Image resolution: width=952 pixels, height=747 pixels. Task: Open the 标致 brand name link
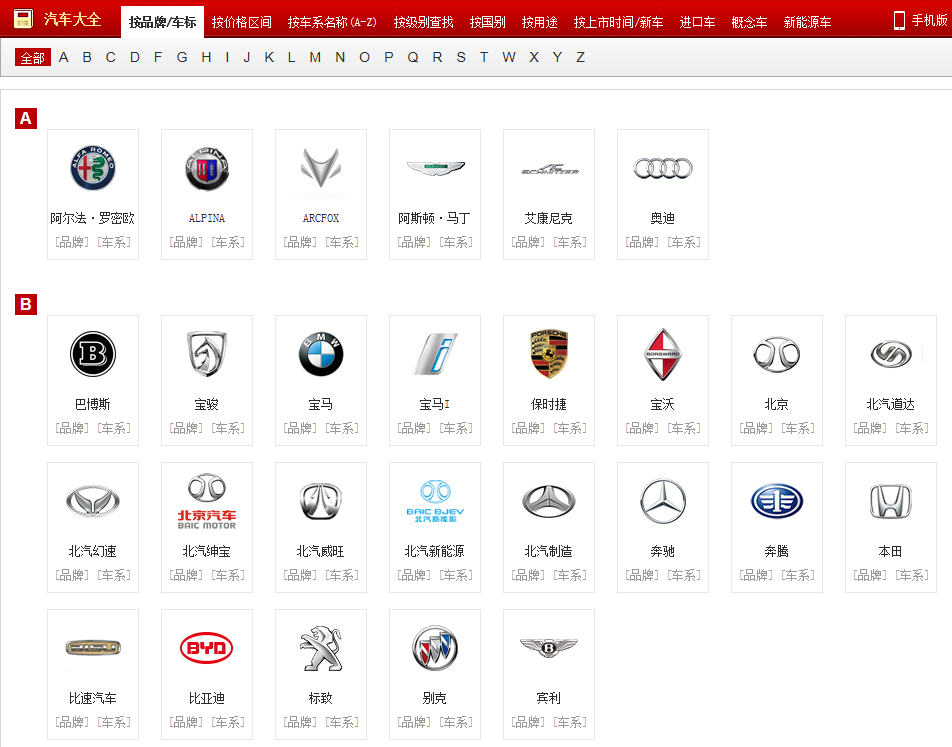321,698
